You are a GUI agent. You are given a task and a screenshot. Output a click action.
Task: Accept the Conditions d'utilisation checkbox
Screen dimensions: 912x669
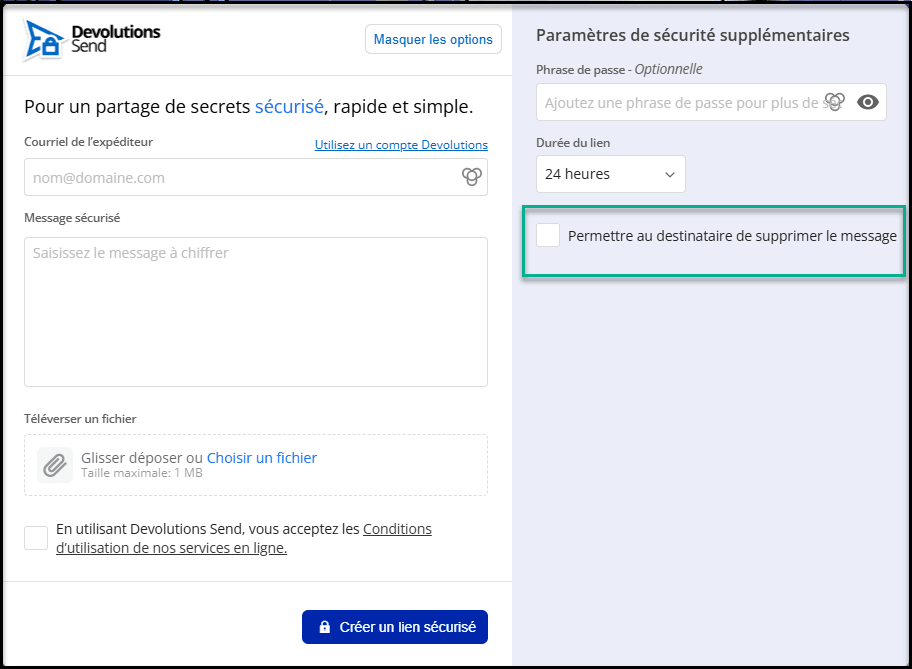pos(35,537)
